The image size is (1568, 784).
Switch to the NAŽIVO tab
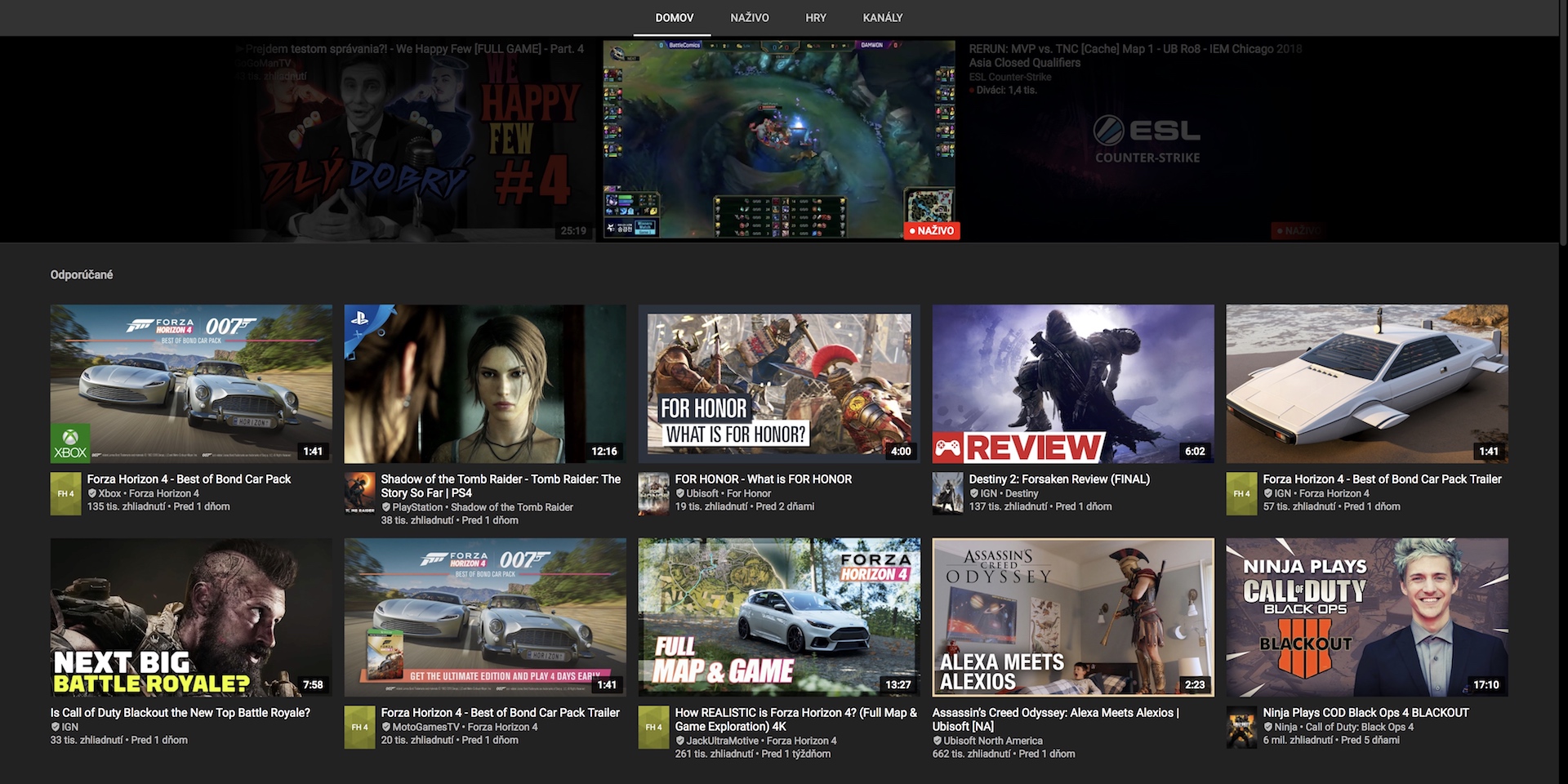coord(750,17)
